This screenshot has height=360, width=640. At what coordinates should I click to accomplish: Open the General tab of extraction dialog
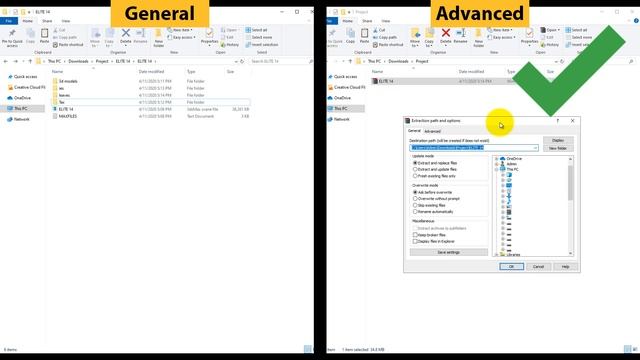414,131
